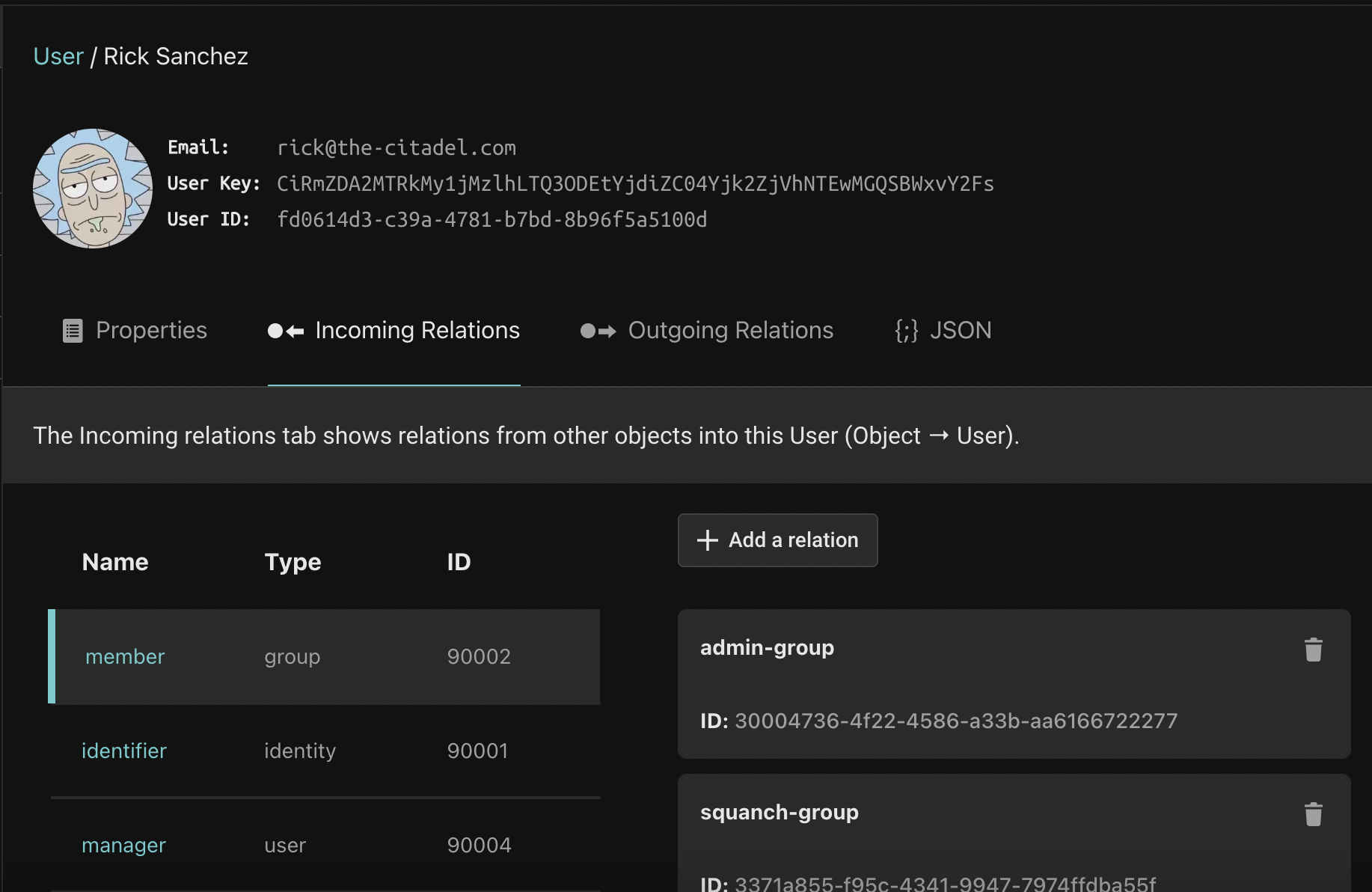Open the identifier relation

point(124,751)
